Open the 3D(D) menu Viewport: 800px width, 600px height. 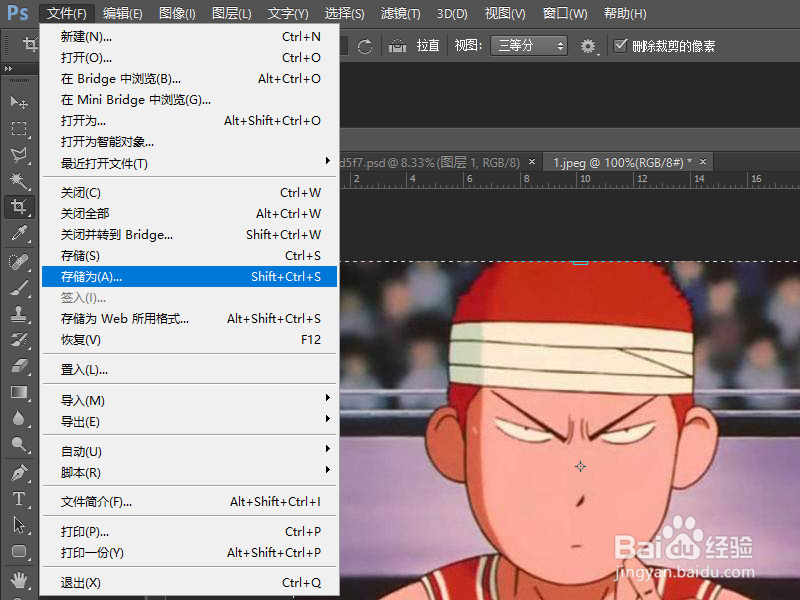(452, 13)
